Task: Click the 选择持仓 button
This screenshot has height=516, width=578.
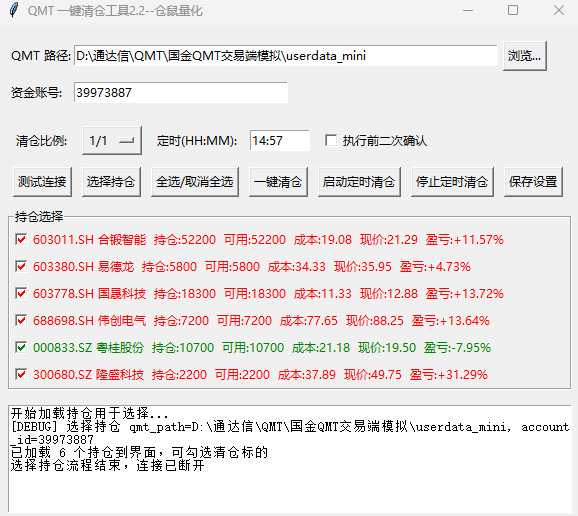Action: coord(111,182)
